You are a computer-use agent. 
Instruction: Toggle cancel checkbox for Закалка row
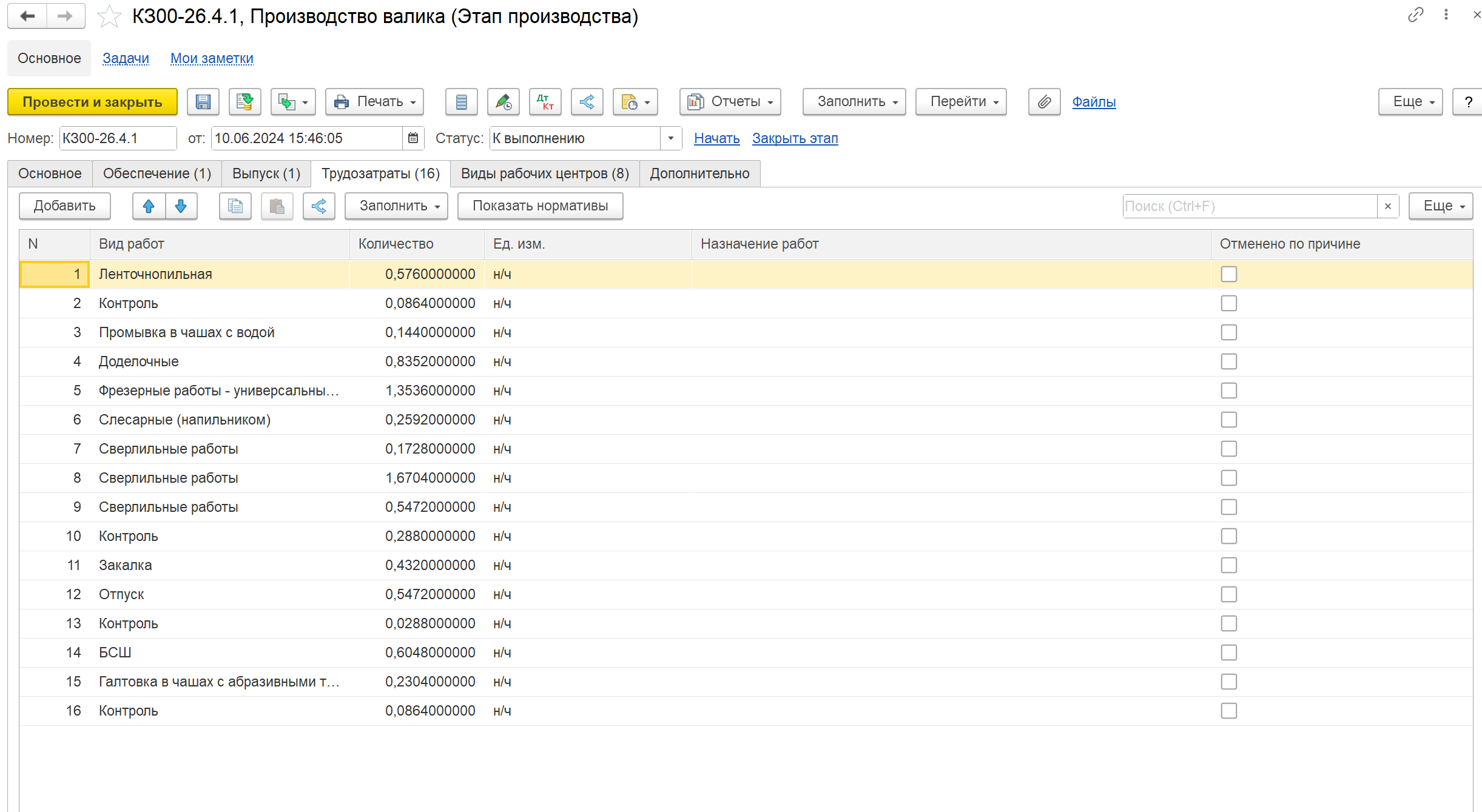click(x=1228, y=565)
